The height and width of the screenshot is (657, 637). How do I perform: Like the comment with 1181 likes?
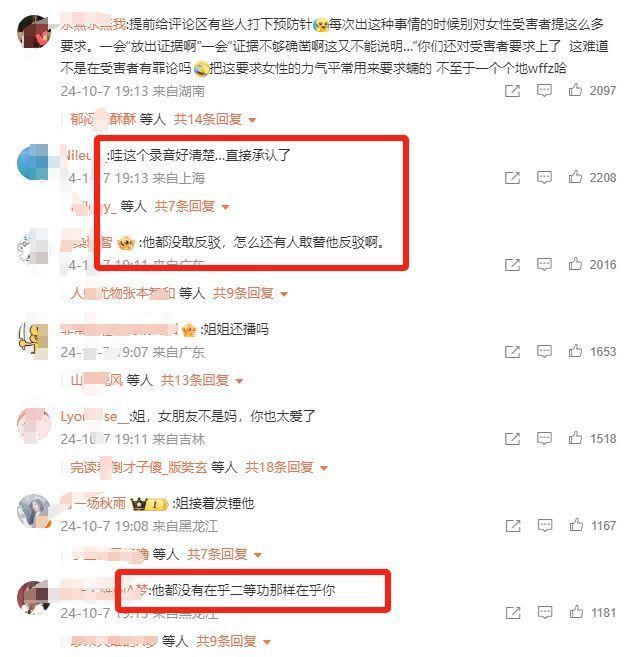click(x=576, y=612)
